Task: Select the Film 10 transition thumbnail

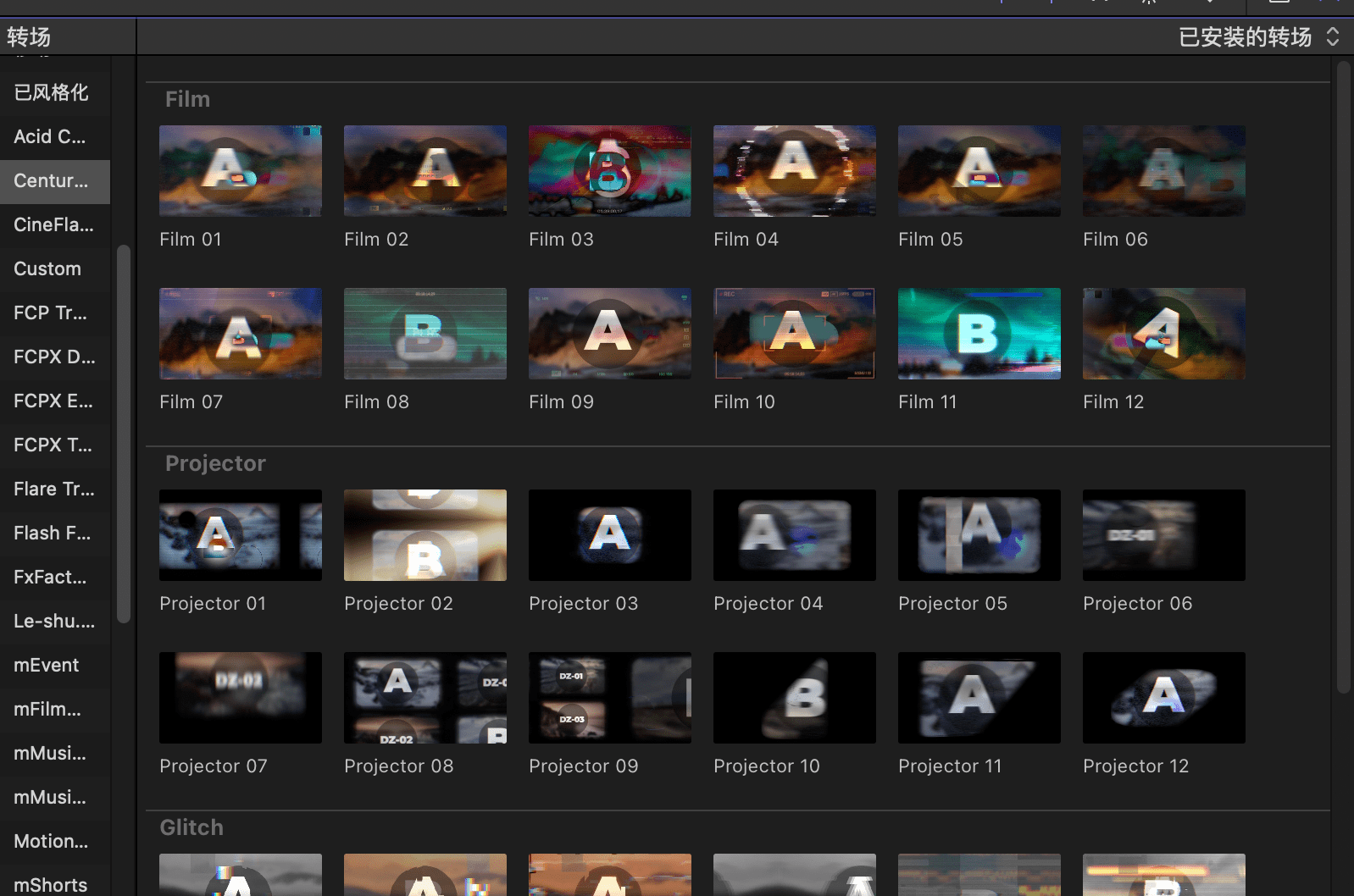Action: pos(795,334)
